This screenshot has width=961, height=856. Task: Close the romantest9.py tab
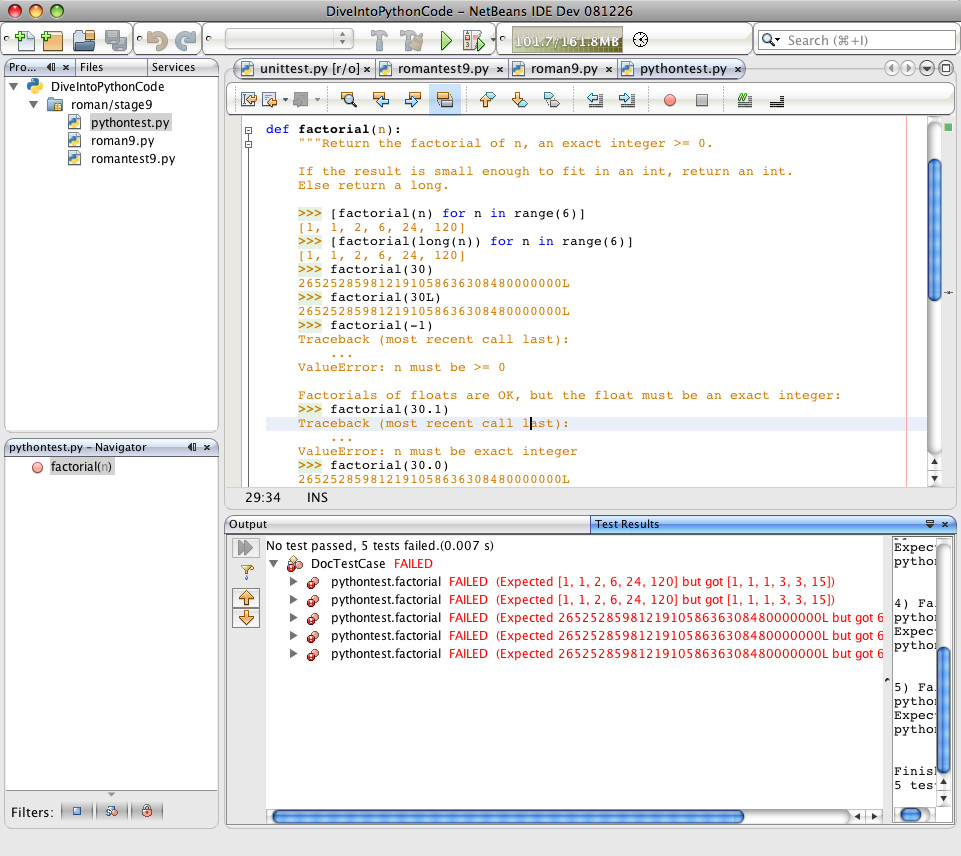pos(499,69)
